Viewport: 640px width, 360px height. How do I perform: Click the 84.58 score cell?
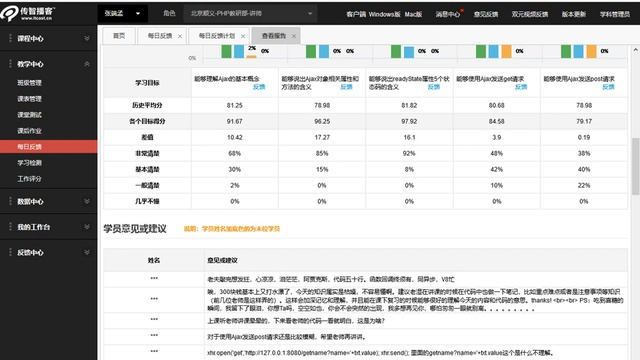pyautogui.click(x=497, y=121)
